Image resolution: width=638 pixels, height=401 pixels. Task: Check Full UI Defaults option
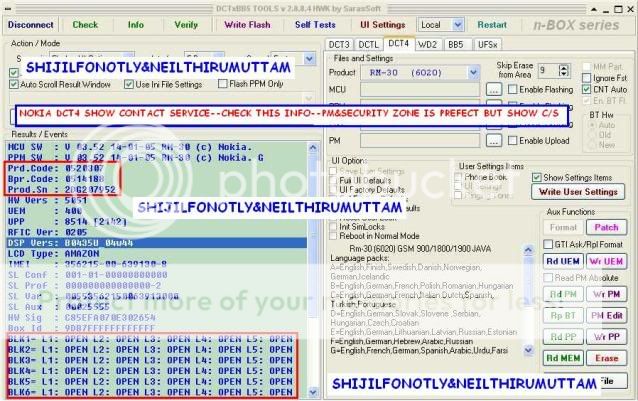click(x=333, y=180)
